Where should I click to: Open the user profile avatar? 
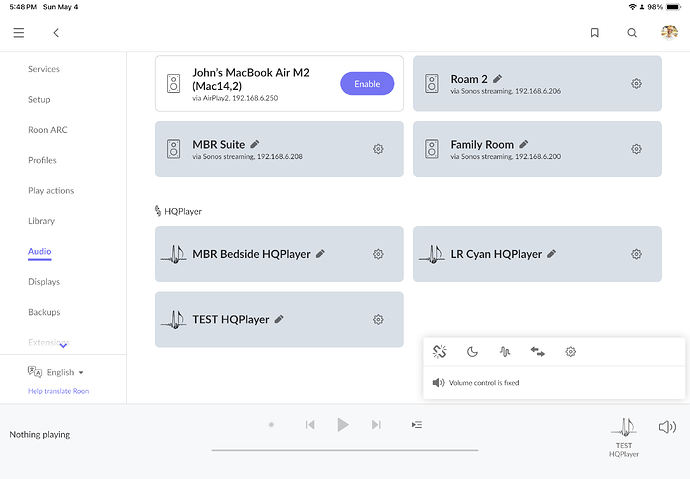click(x=669, y=32)
